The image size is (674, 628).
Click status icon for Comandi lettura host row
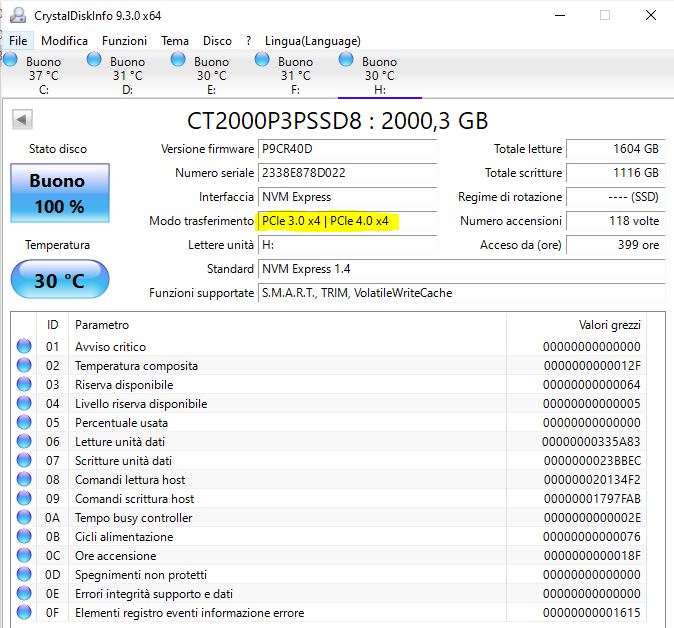coord(24,479)
